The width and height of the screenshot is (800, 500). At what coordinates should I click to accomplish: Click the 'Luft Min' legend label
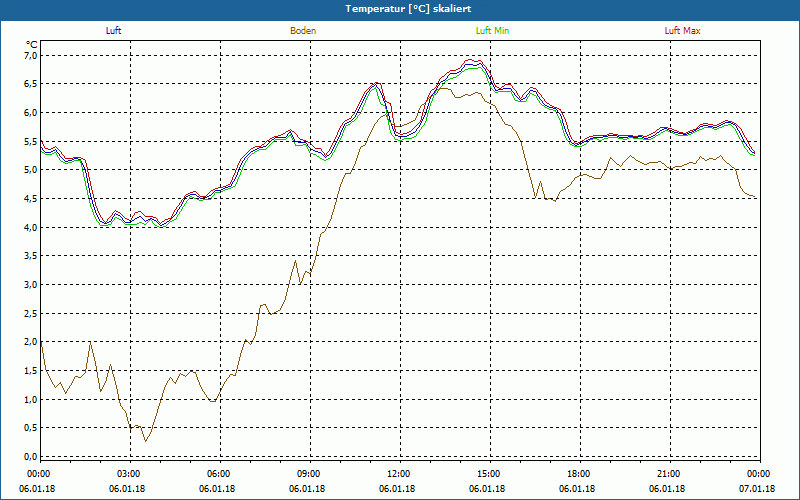click(492, 31)
